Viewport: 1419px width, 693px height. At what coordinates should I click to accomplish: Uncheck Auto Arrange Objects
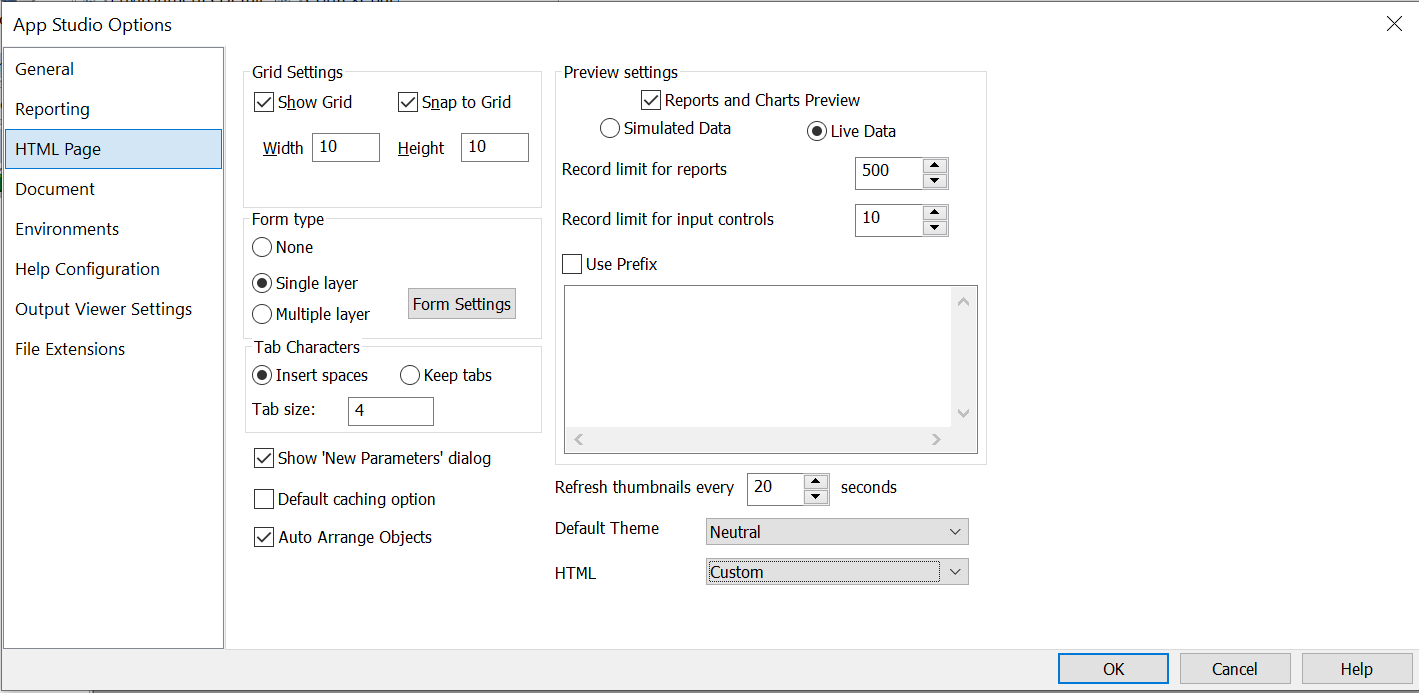tap(264, 537)
